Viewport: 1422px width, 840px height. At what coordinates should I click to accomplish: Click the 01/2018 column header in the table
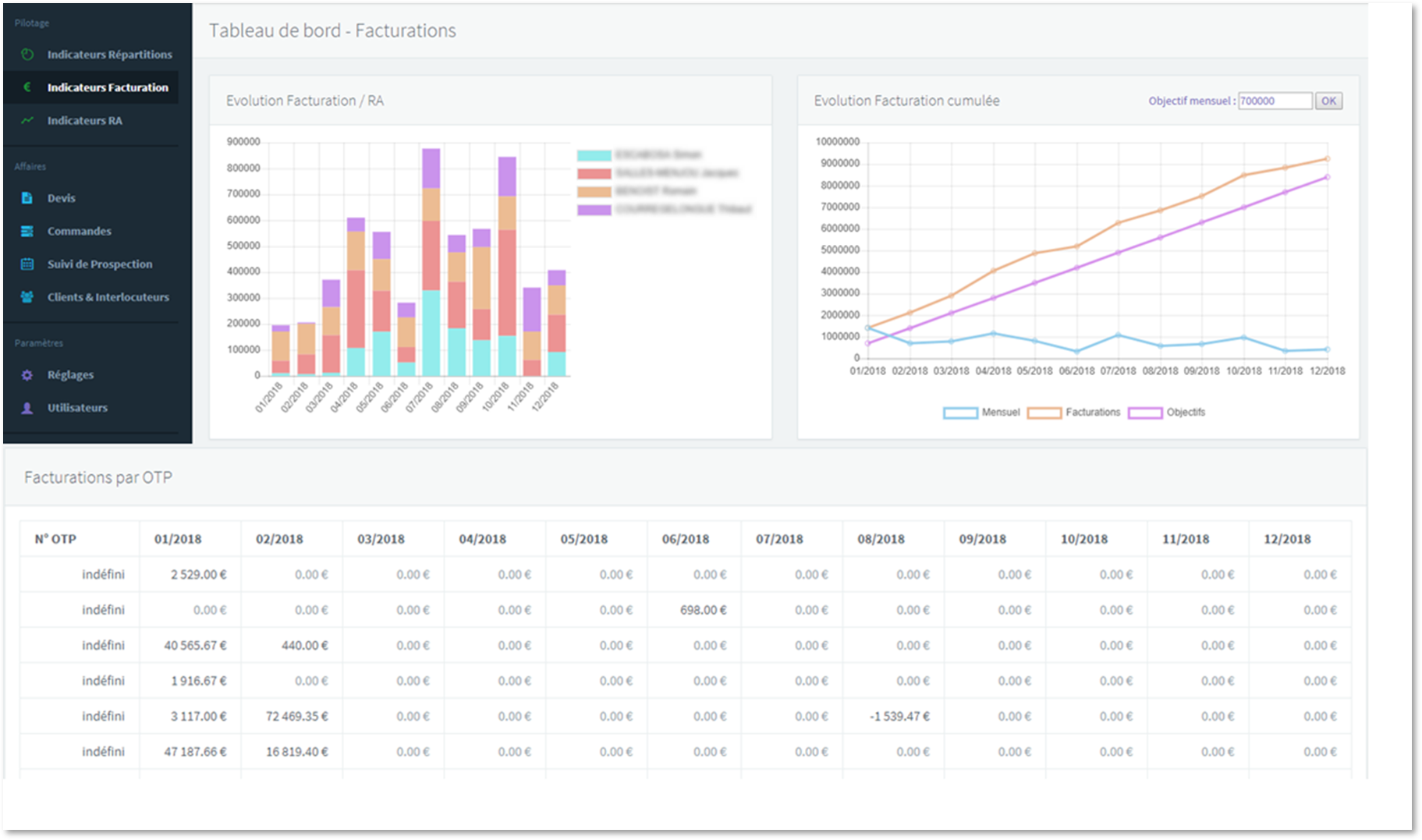[178, 539]
